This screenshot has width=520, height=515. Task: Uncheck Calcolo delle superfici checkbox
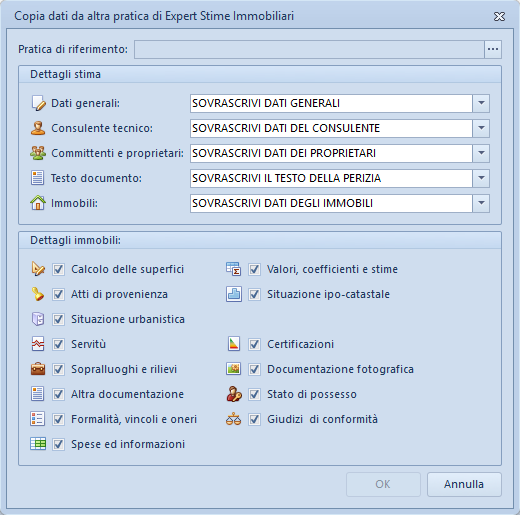(58, 269)
